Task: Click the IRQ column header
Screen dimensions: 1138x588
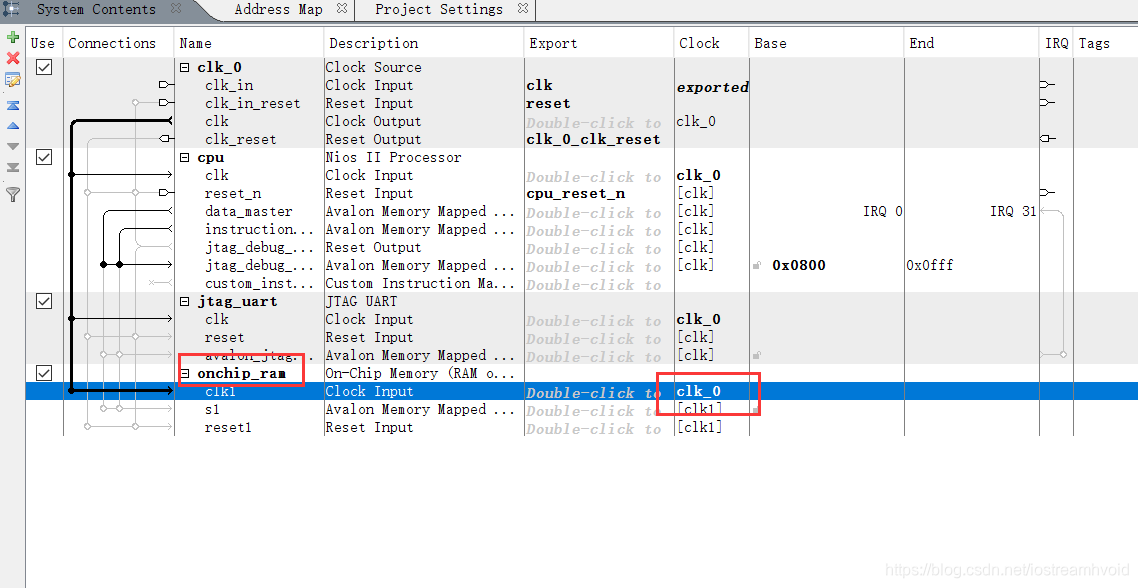Action: (1057, 43)
